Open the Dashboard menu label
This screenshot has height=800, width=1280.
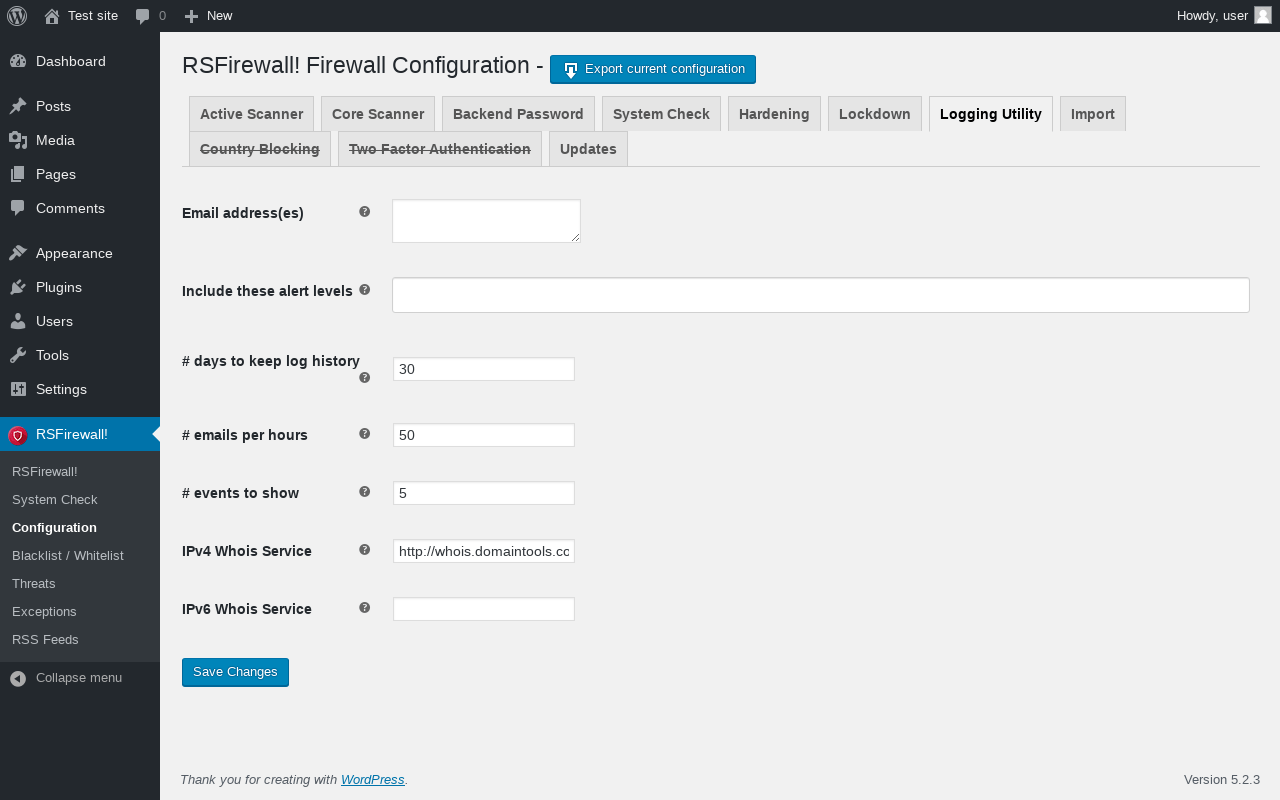coord(71,61)
